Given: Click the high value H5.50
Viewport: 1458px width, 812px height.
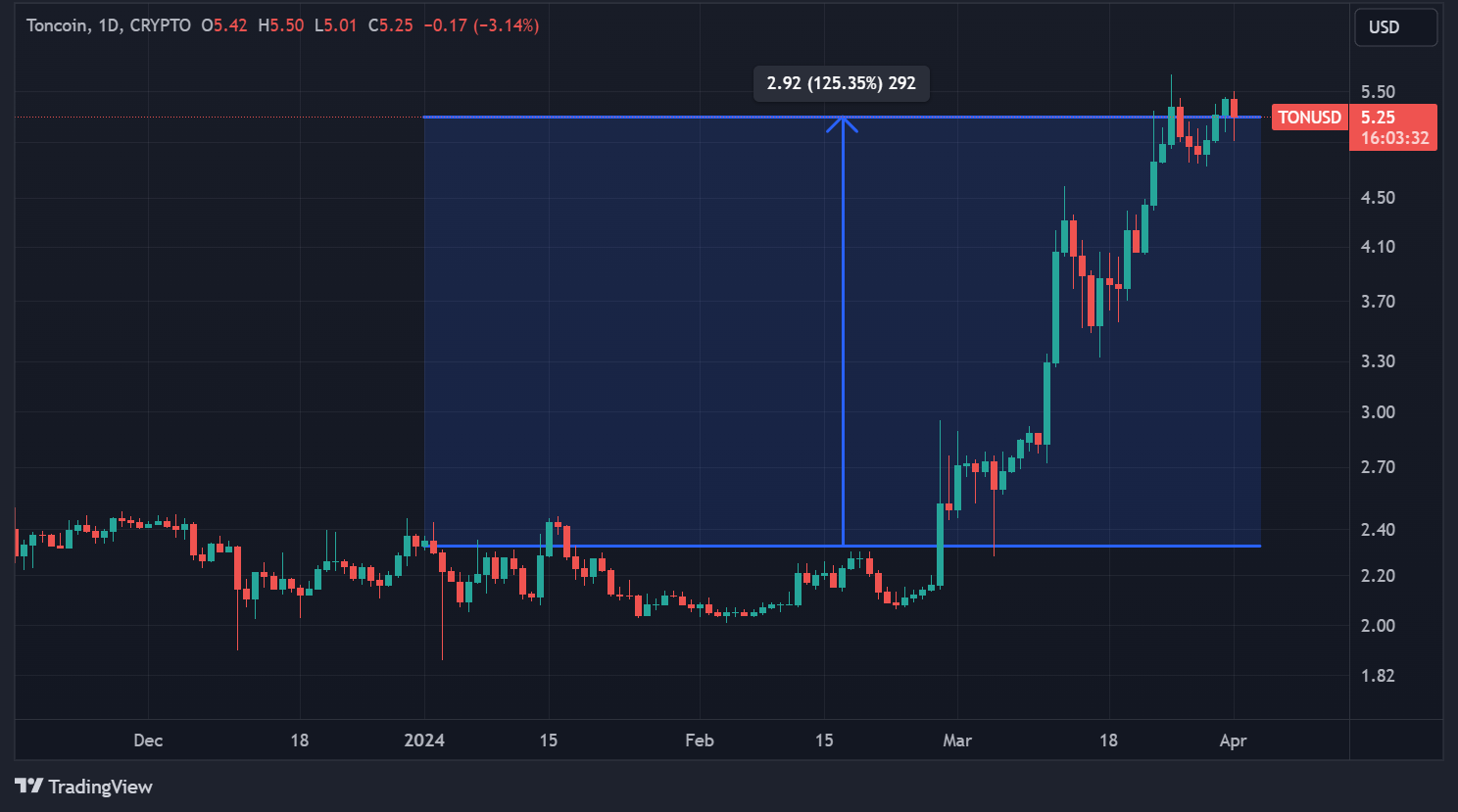Looking at the screenshot, I should coord(281,25).
